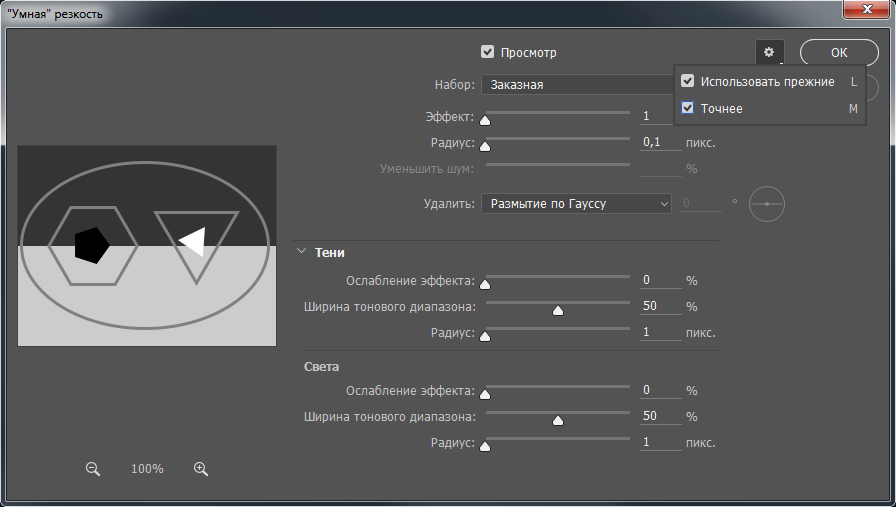Click the main Радиус 0,1 field
Image resolution: width=896 pixels, height=507 pixels.
click(x=661, y=142)
